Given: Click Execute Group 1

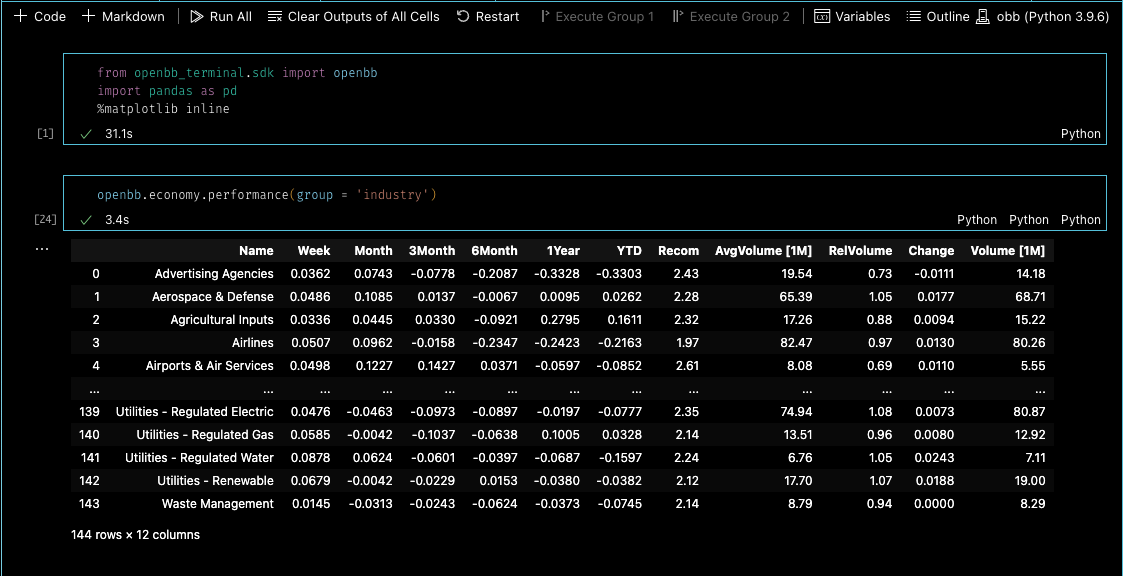Looking at the screenshot, I should pyautogui.click(x=597, y=16).
